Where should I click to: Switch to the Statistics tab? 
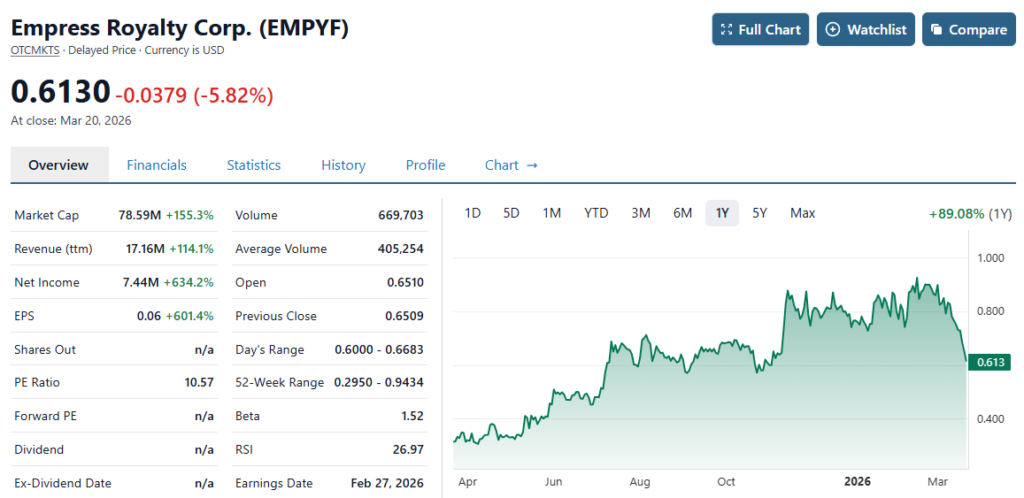click(x=253, y=165)
